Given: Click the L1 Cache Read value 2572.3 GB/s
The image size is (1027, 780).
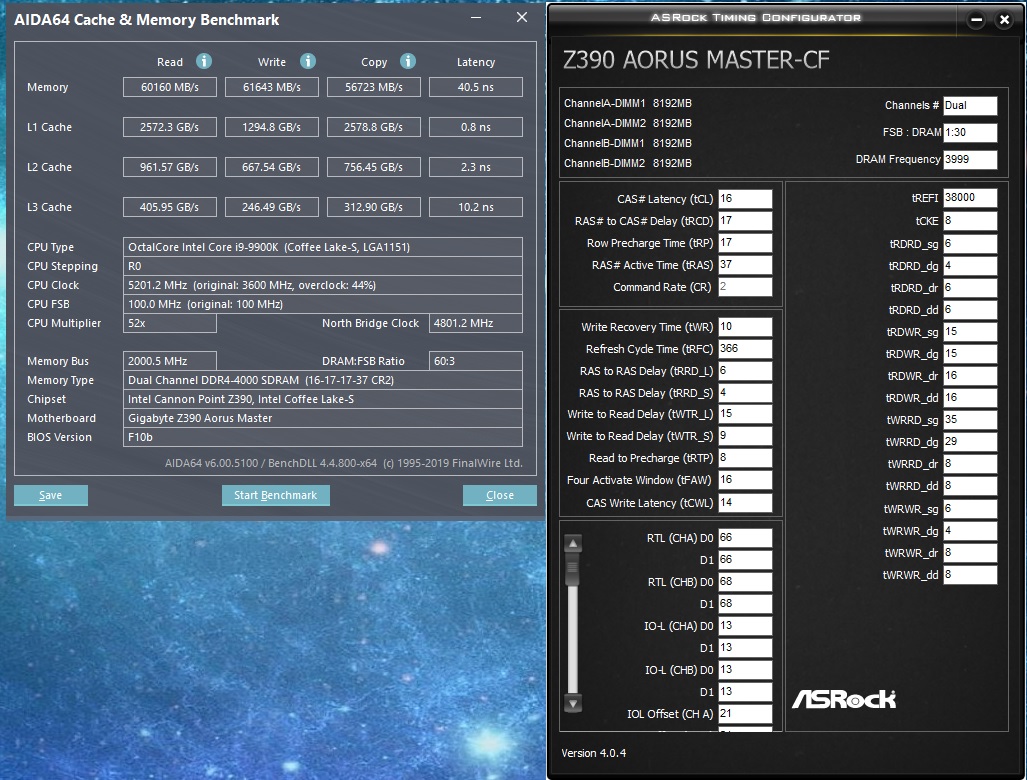Looking at the screenshot, I should (x=170, y=127).
